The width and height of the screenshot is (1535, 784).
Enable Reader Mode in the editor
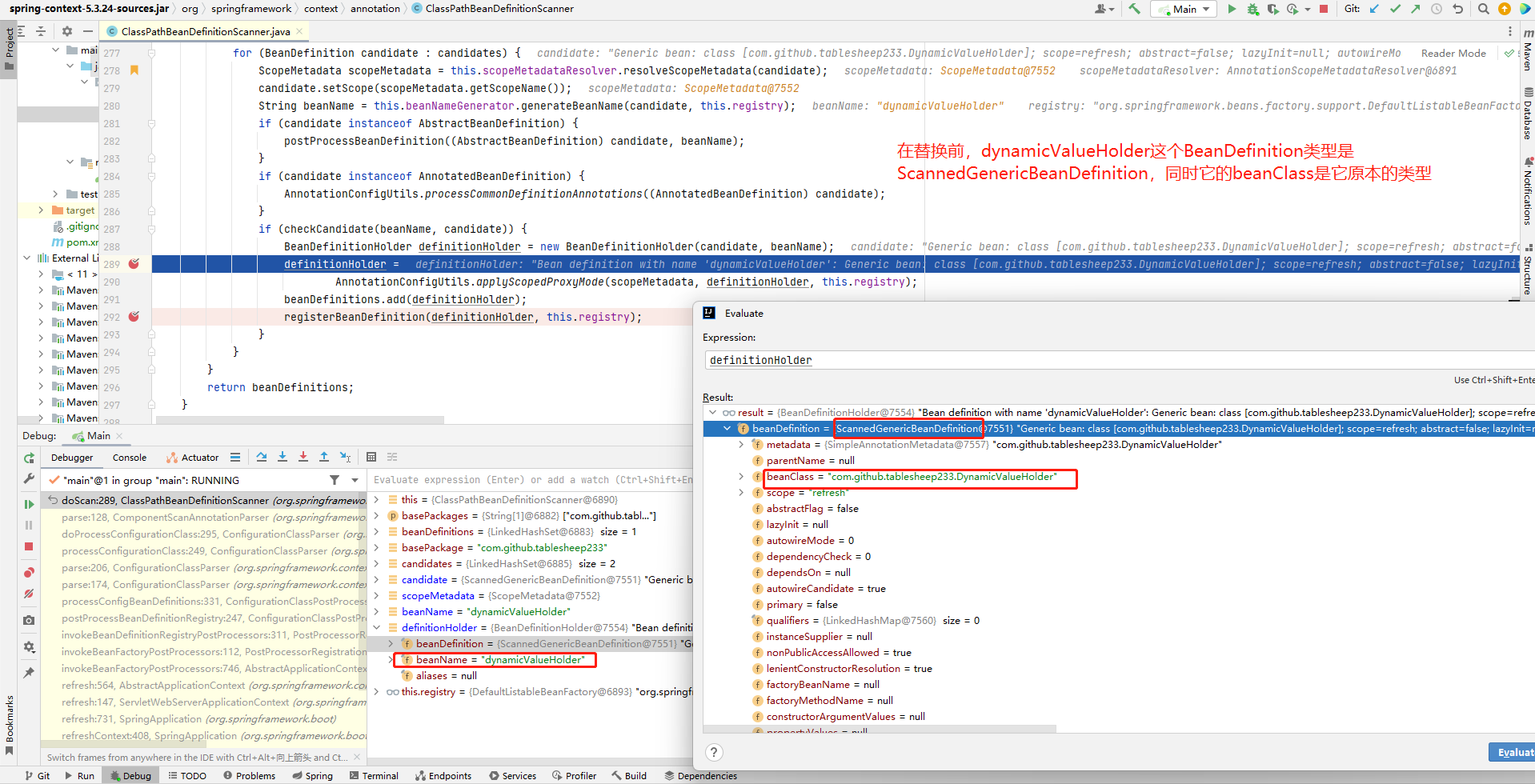[1453, 53]
